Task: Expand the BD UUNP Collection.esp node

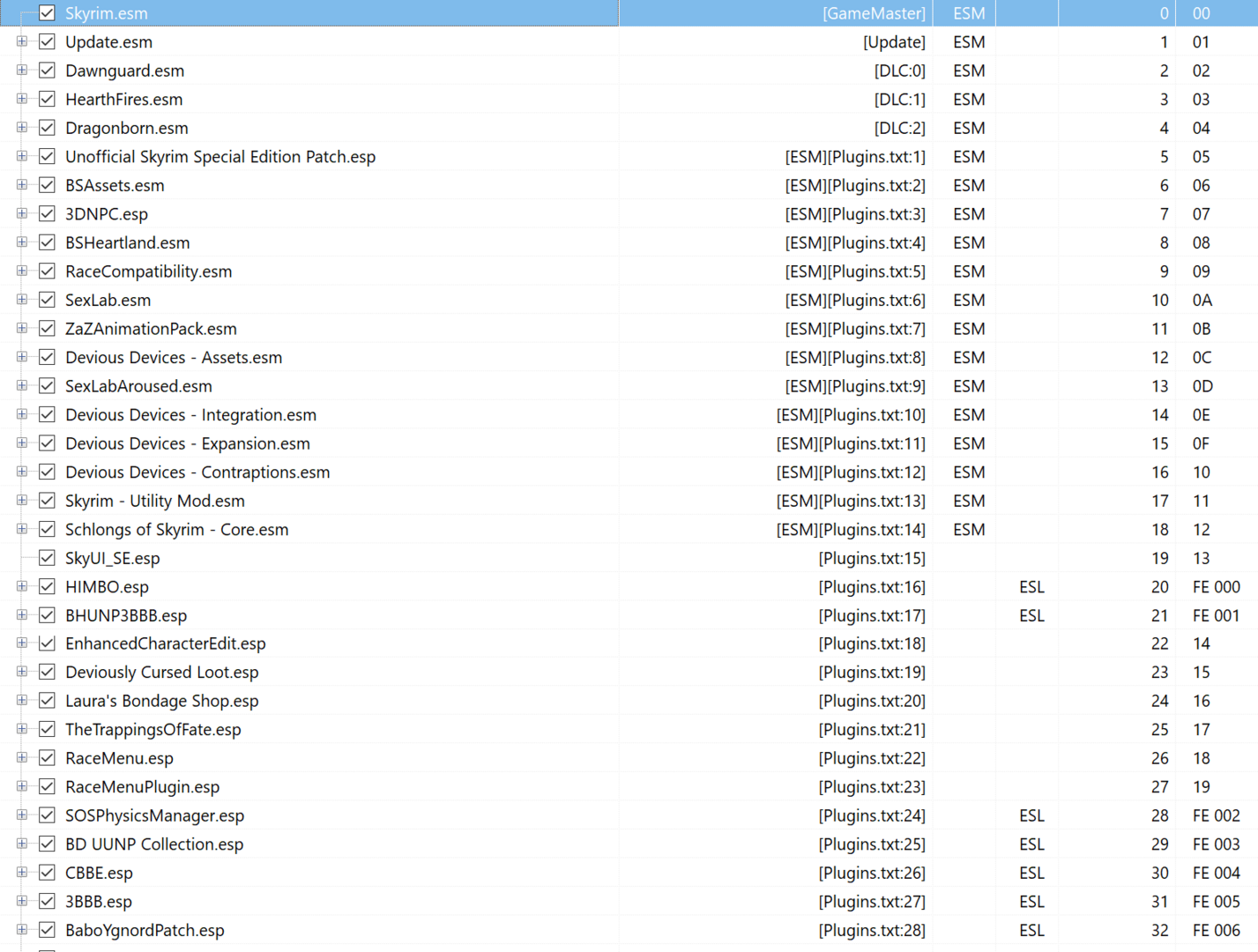Action: 22,844
